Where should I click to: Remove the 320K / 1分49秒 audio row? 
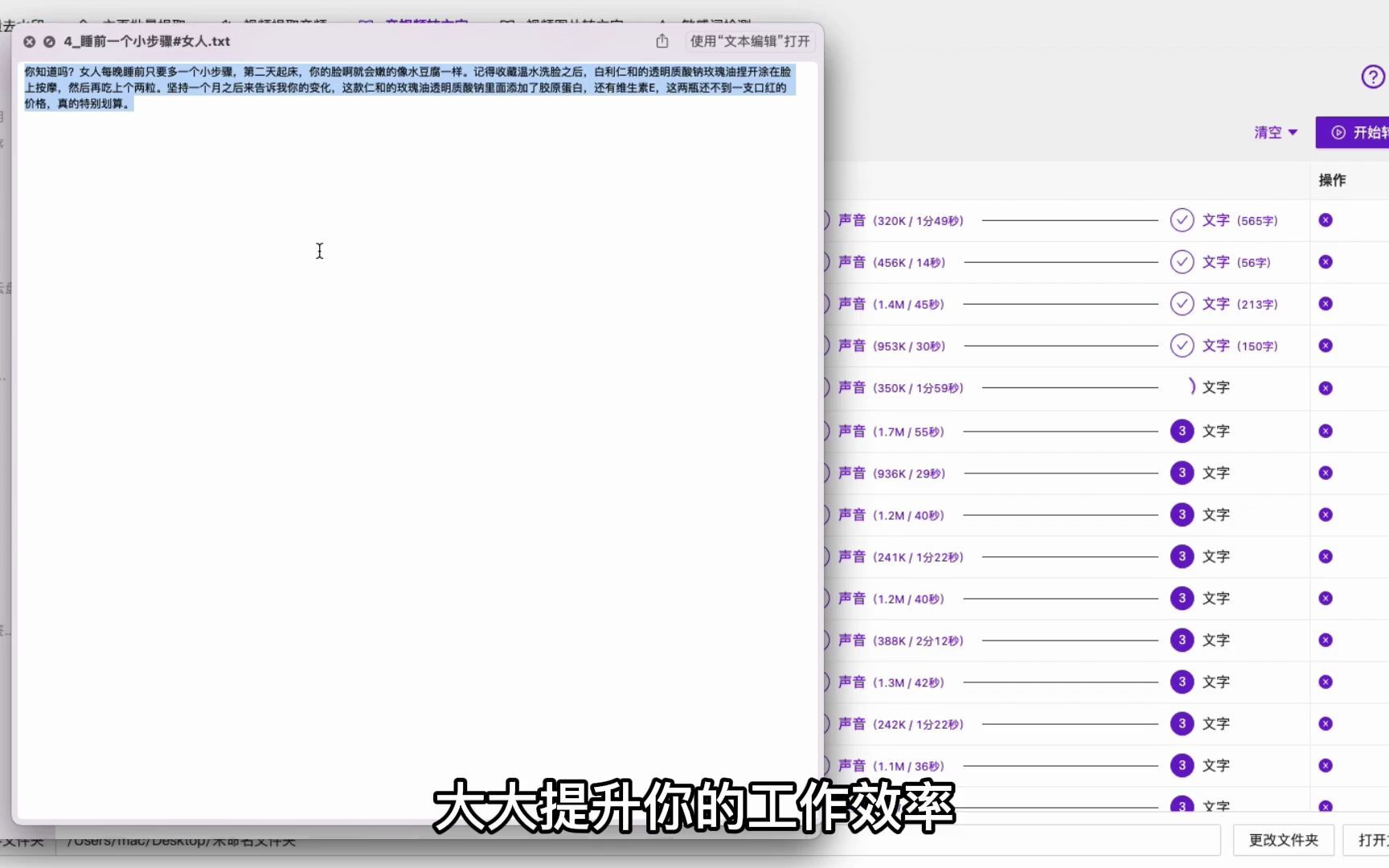coord(1325,220)
